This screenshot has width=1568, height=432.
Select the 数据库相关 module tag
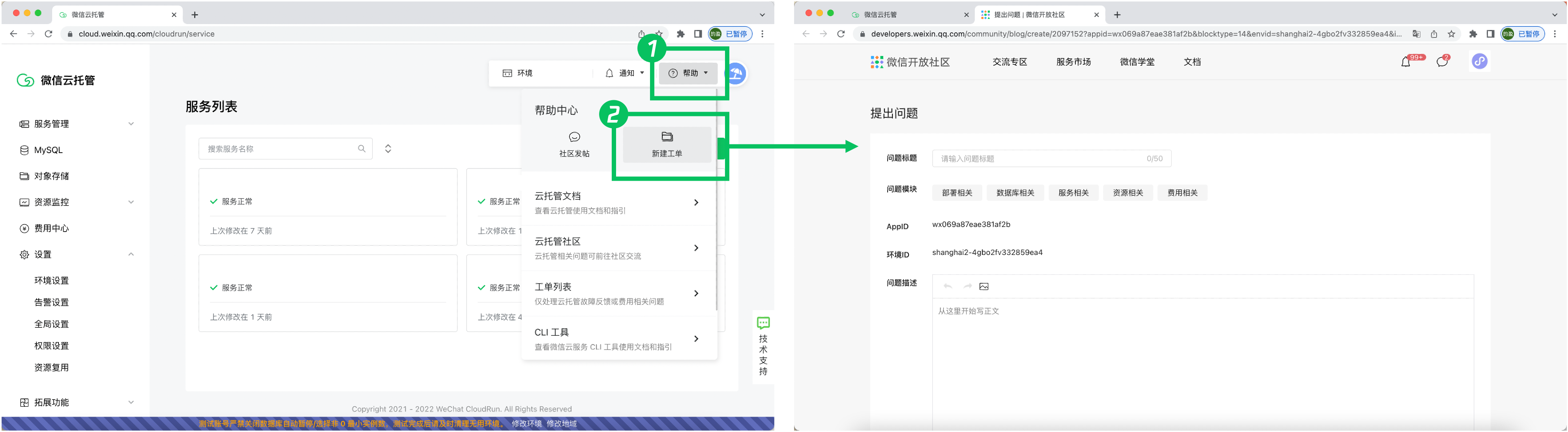click(x=1015, y=193)
